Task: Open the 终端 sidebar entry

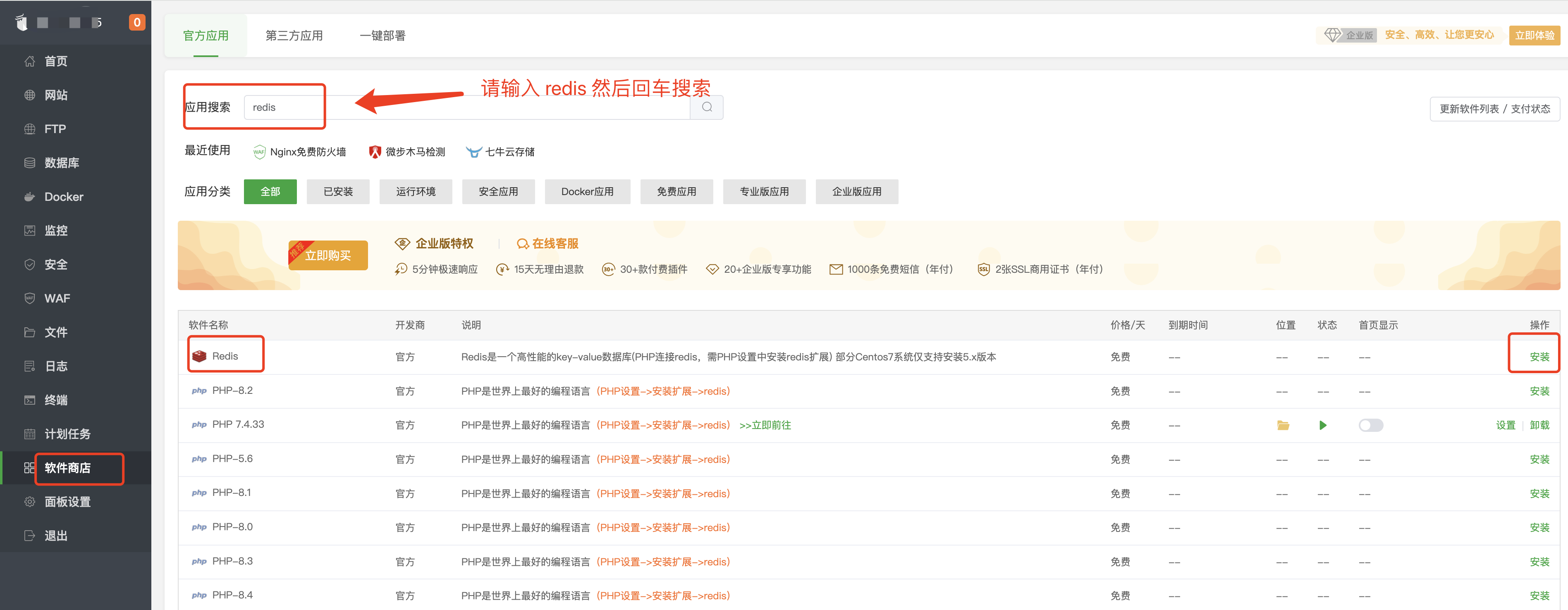Action: [x=55, y=400]
